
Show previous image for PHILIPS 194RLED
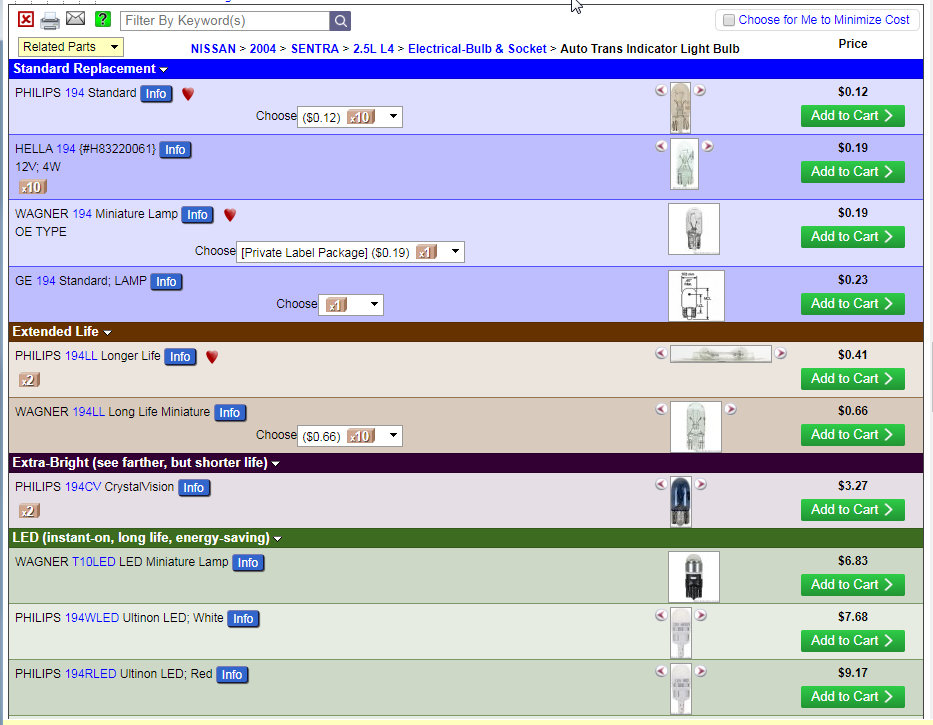click(661, 671)
